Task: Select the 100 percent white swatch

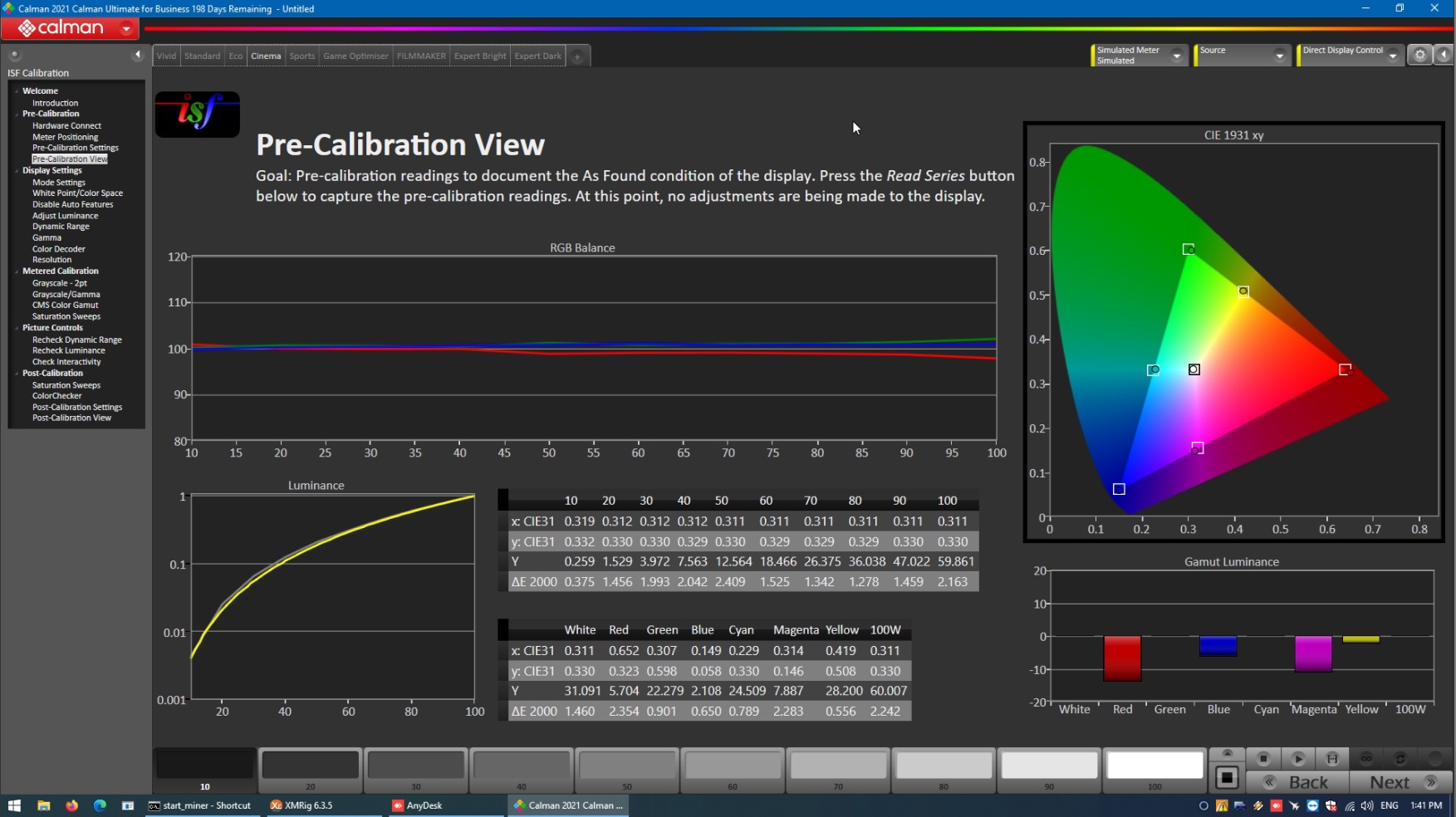Action: [1155, 766]
